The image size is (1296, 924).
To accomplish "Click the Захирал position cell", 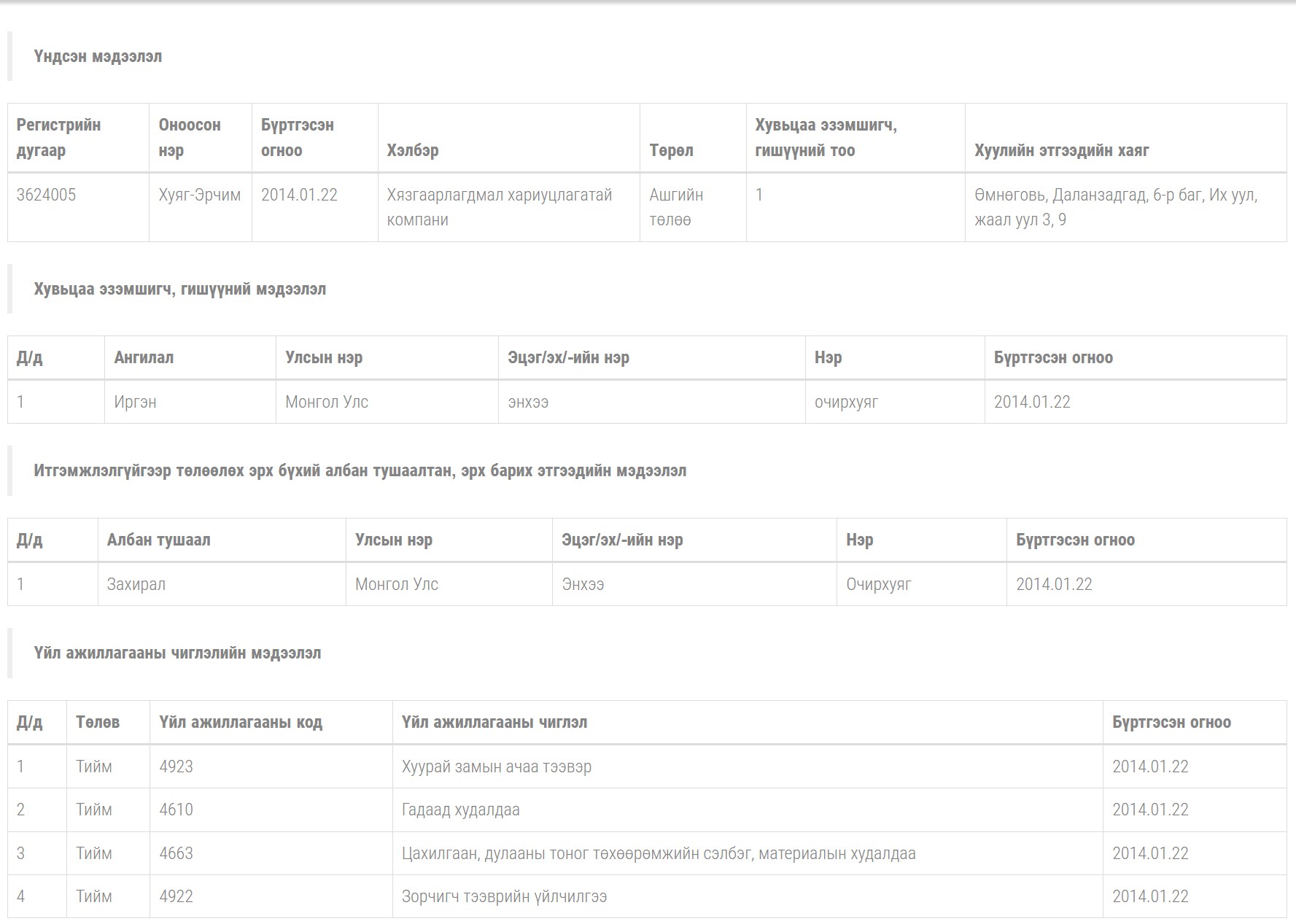I will [x=136, y=584].
